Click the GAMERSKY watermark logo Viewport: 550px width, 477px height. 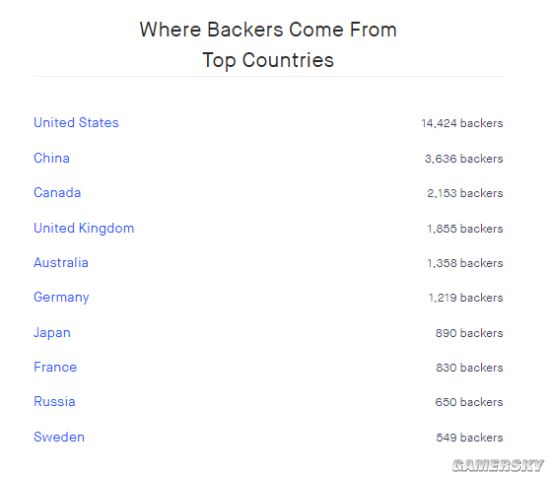pyautogui.click(x=498, y=465)
